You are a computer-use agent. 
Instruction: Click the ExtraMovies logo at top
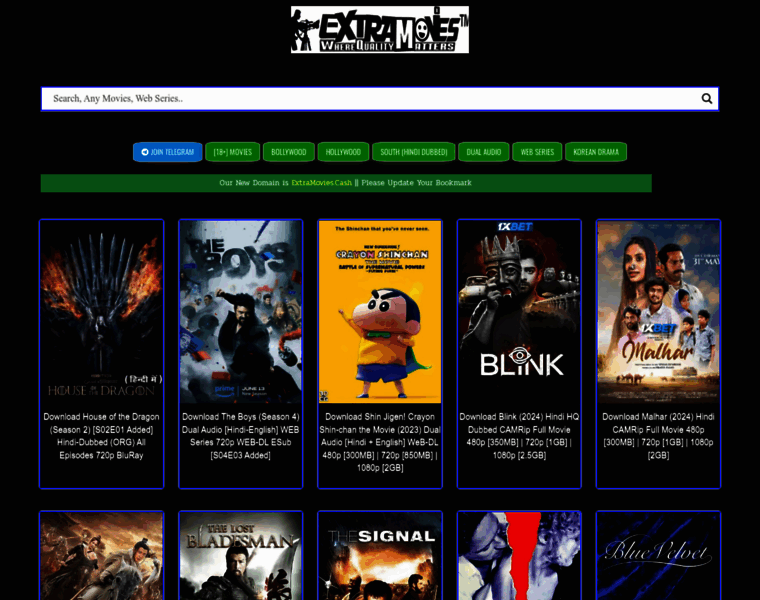380,30
